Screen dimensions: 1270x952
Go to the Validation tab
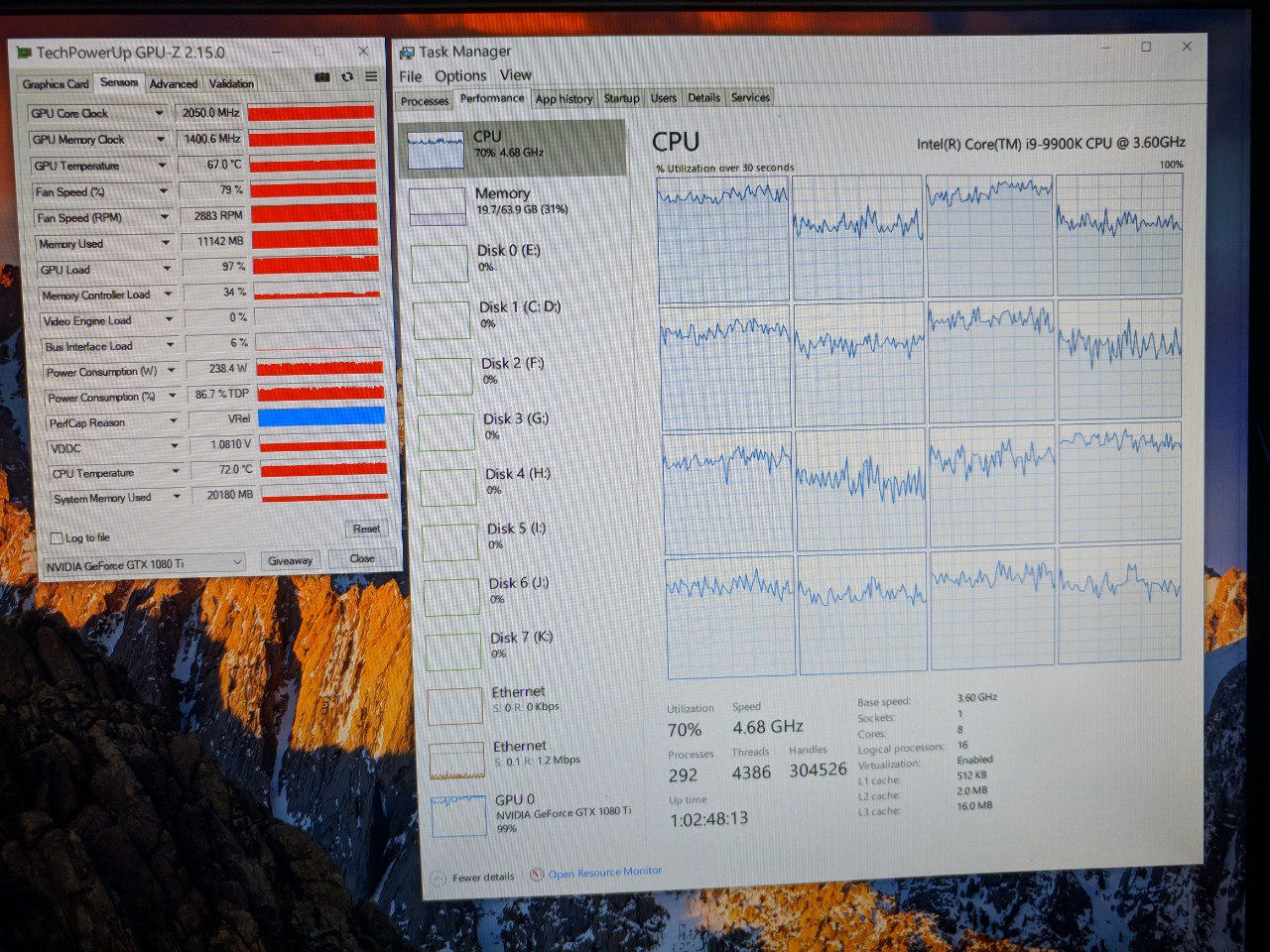pyautogui.click(x=231, y=84)
